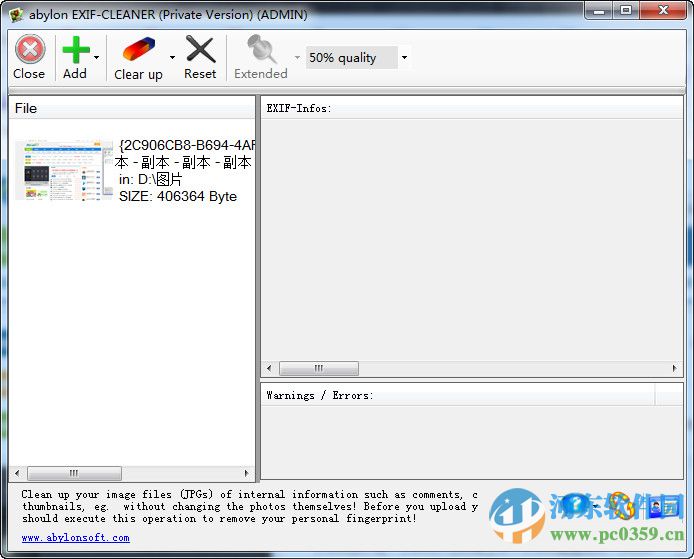Click the Warnings / Errors column header
The image size is (694, 559).
pos(458,395)
